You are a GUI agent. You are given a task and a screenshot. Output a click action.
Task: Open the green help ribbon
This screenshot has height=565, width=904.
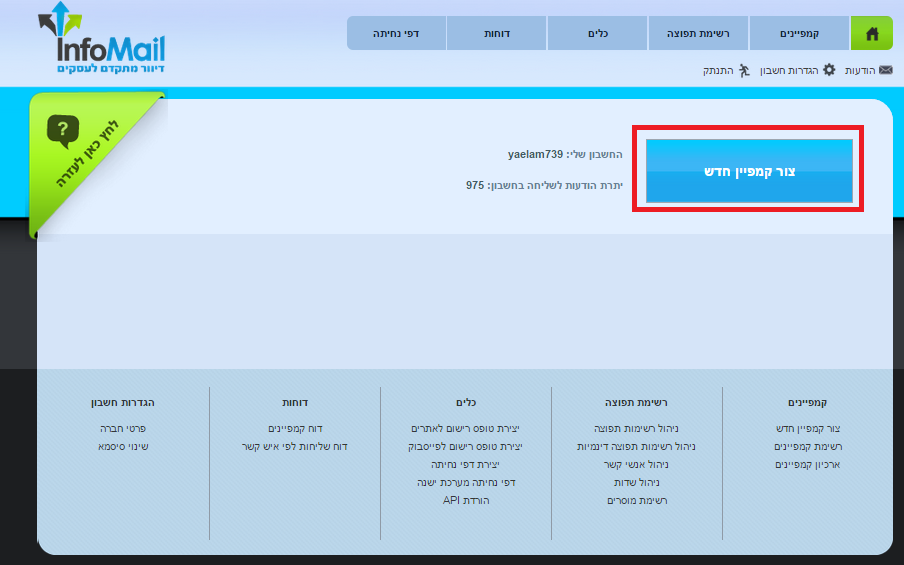pyautogui.click(x=86, y=148)
